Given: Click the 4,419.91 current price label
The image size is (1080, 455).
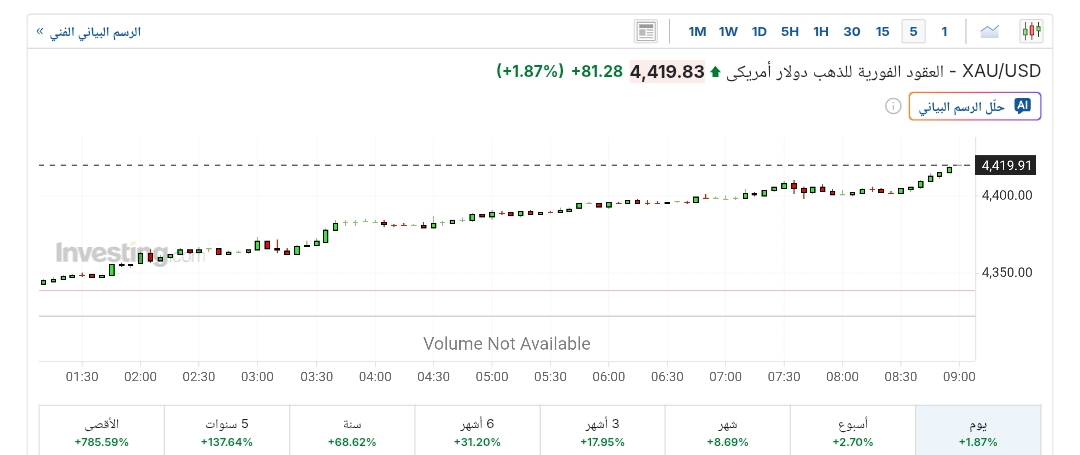Looking at the screenshot, I should tap(1007, 165).
